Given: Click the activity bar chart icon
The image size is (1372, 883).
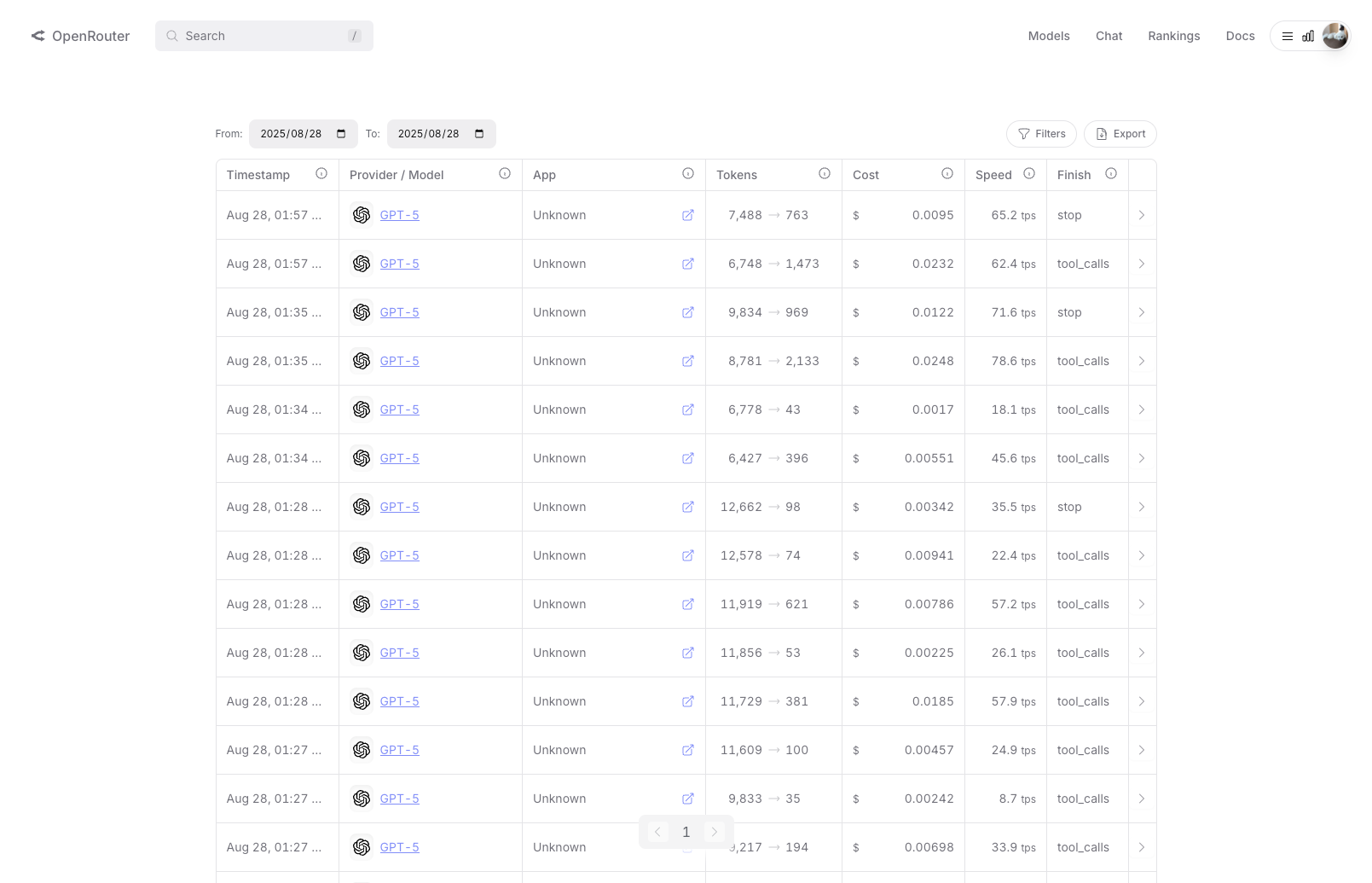Looking at the screenshot, I should tap(1308, 37).
